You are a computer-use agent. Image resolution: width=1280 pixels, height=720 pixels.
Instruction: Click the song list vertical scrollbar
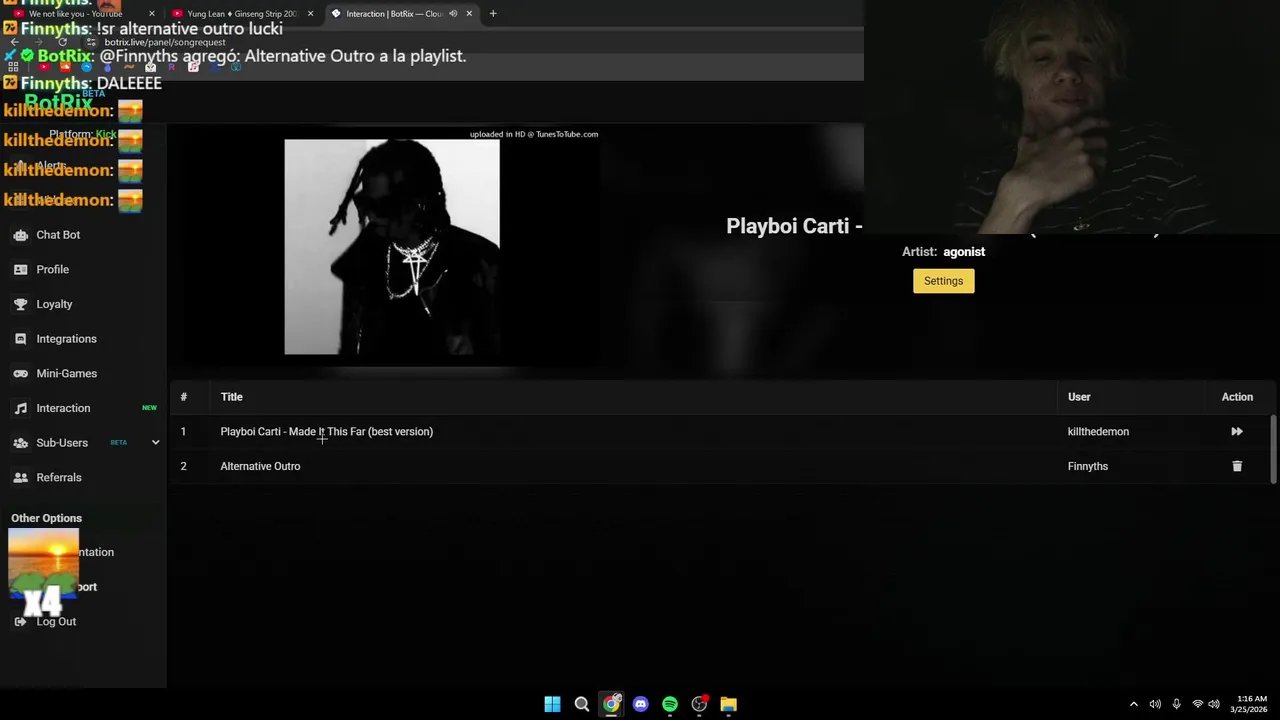1273,448
